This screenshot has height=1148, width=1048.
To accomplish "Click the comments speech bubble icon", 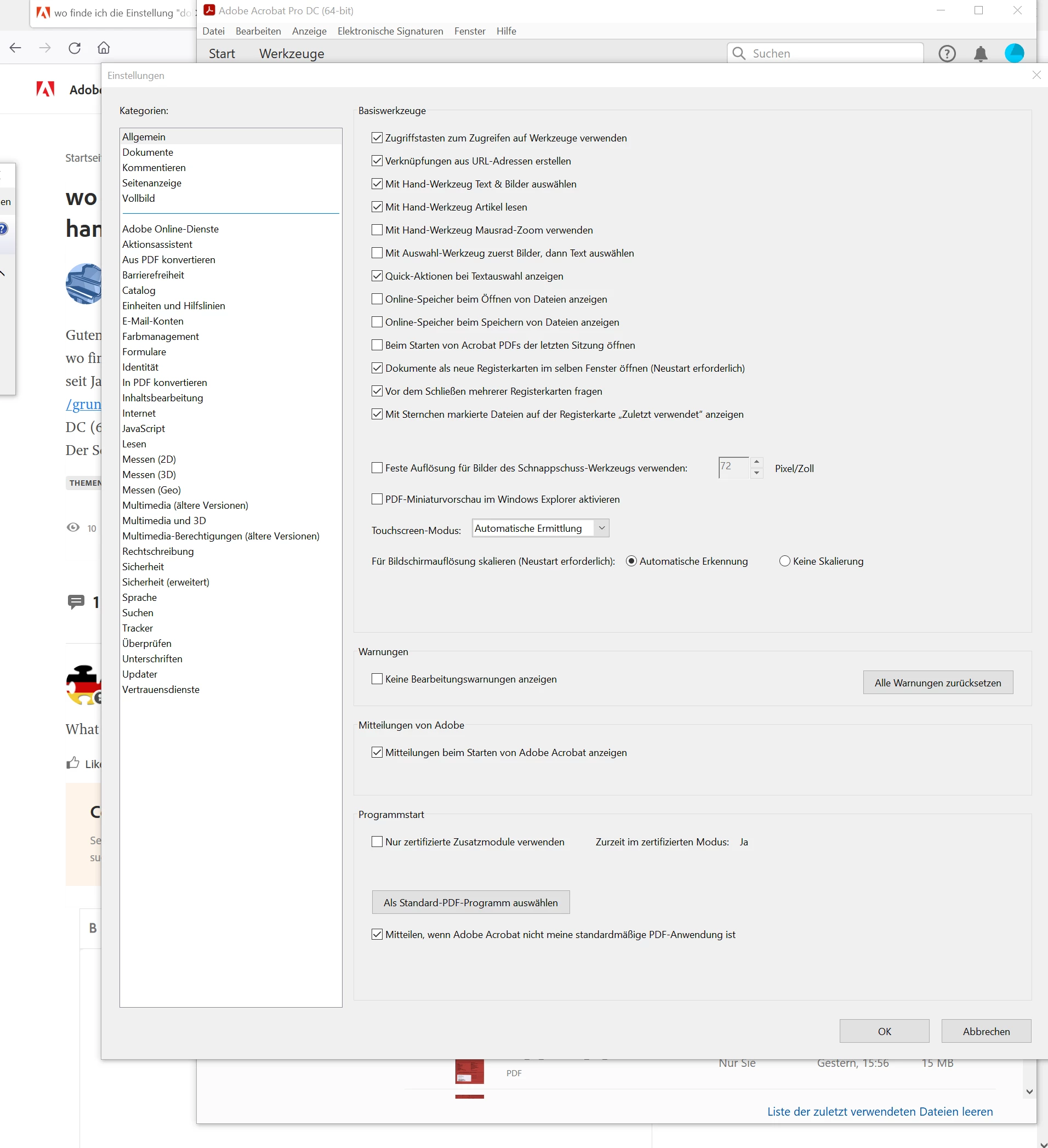I will [76, 602].
